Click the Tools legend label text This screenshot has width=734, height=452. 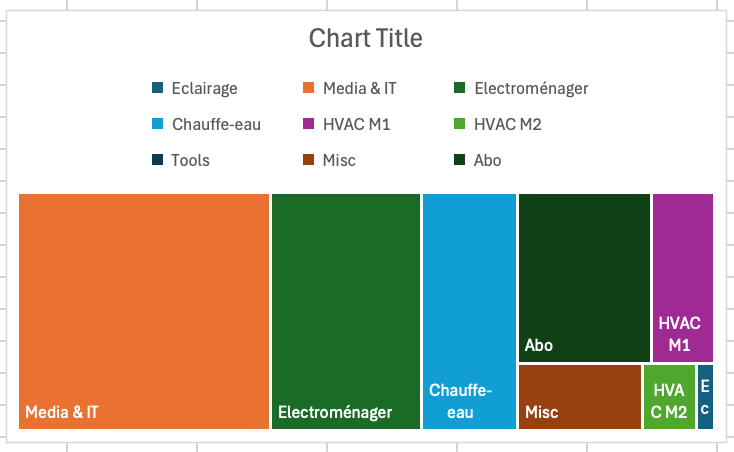(190, 160)
